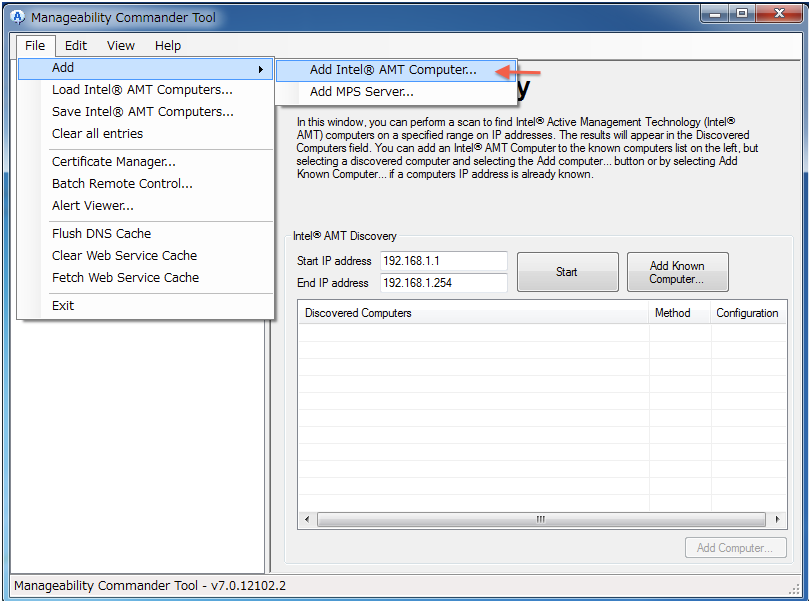This screenshot has width=809, height=601.
Task: Click the Manageability Commander Tool title bar icon
Action: (17, 17)
